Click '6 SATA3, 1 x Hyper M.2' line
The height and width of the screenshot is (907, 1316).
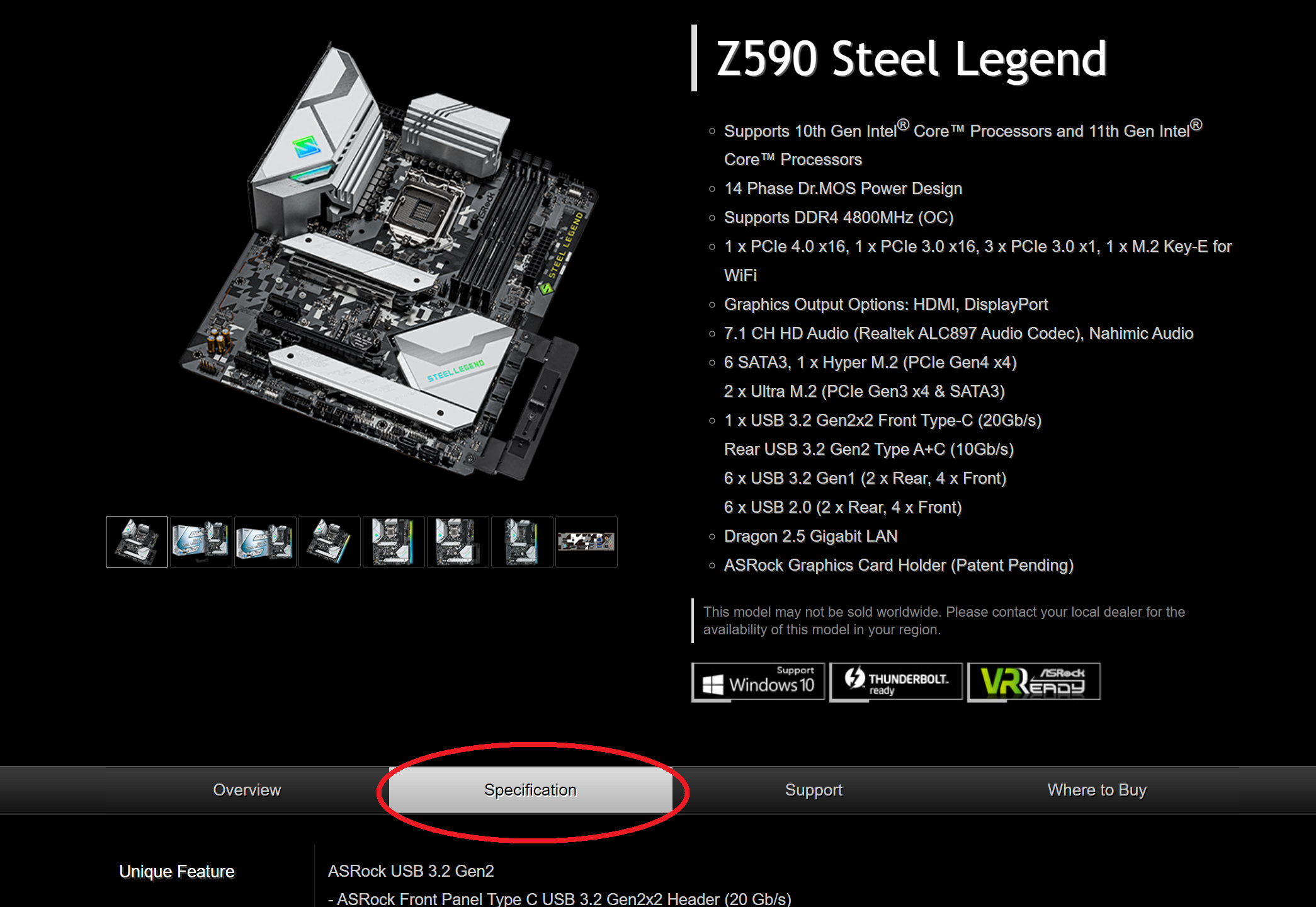870,362
